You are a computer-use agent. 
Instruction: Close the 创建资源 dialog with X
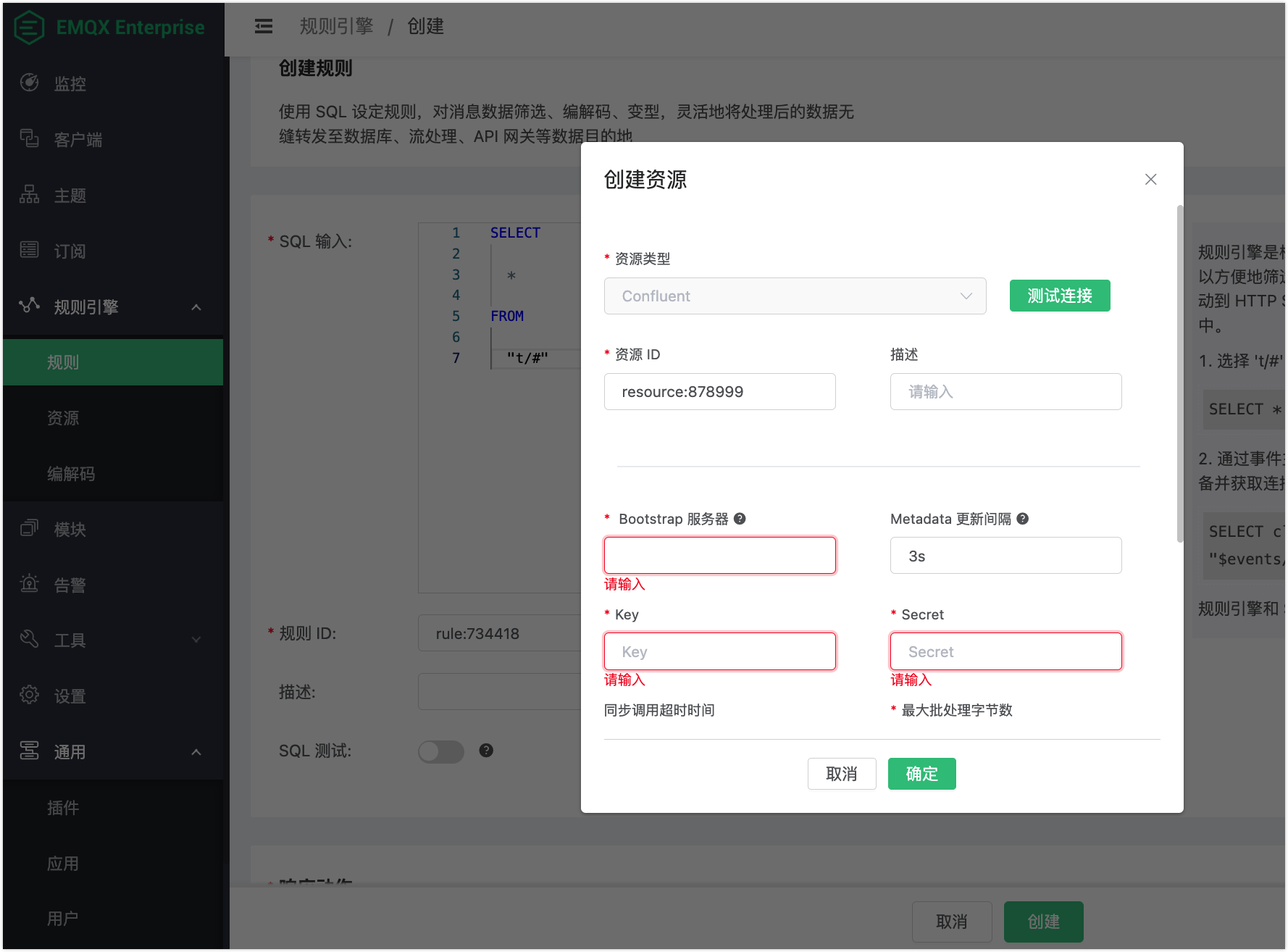(1150, 179)
